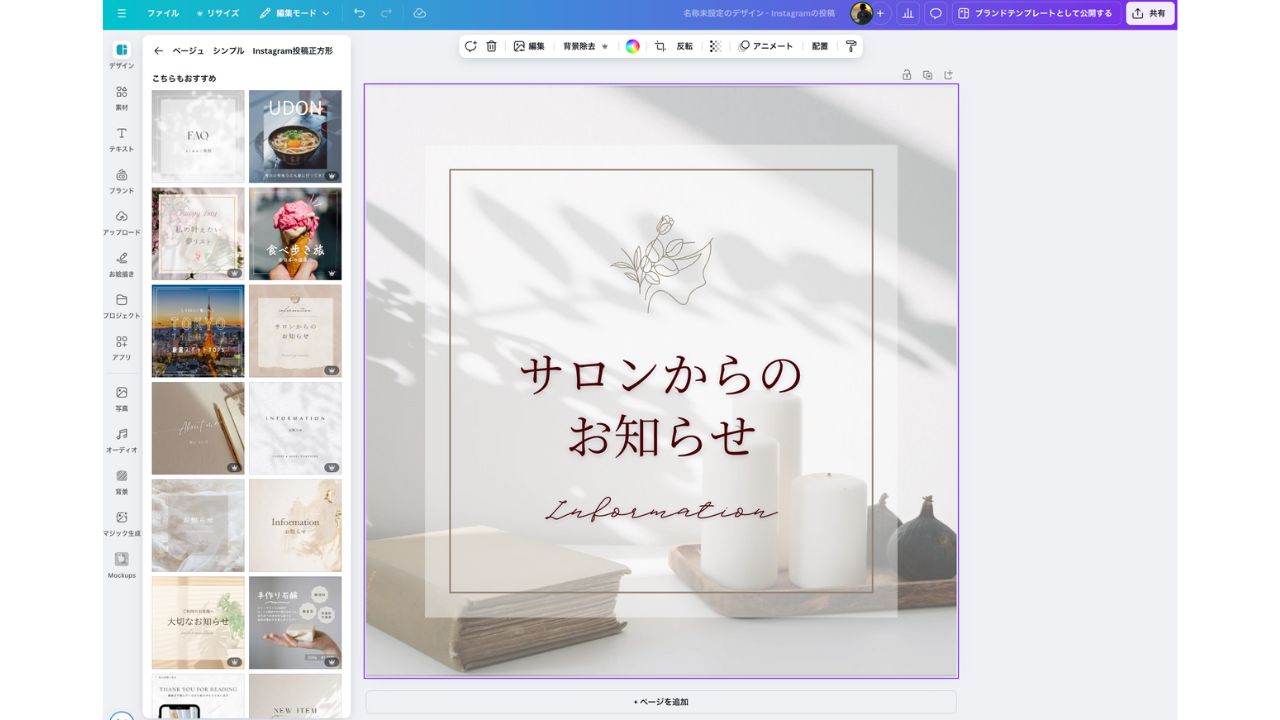The width and height of the screenshot is (1280, 720).
Task: Select the 手作り石鹸 template
Action: (295, 622)
